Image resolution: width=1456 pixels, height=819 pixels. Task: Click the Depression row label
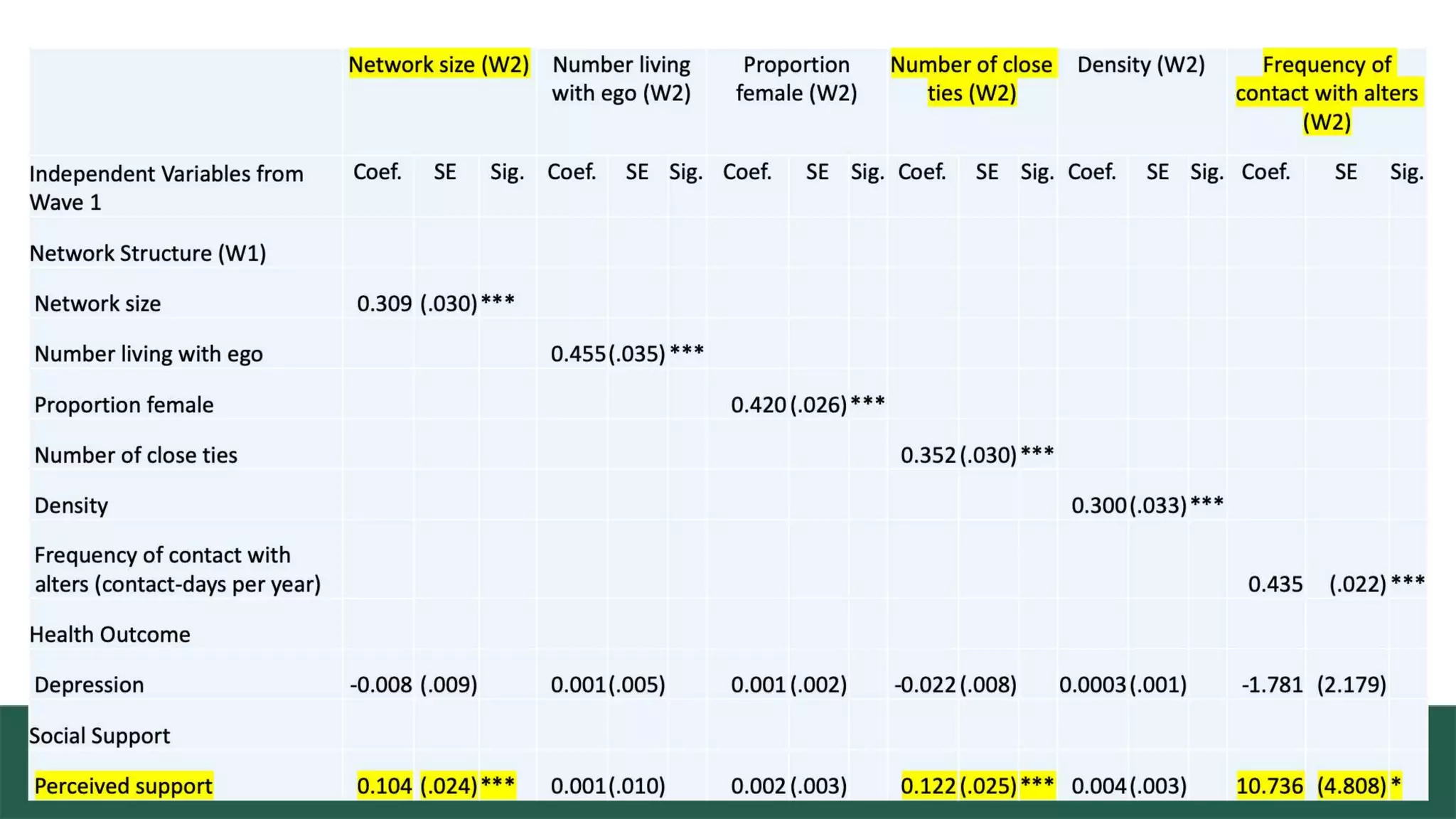click(89, 685)
